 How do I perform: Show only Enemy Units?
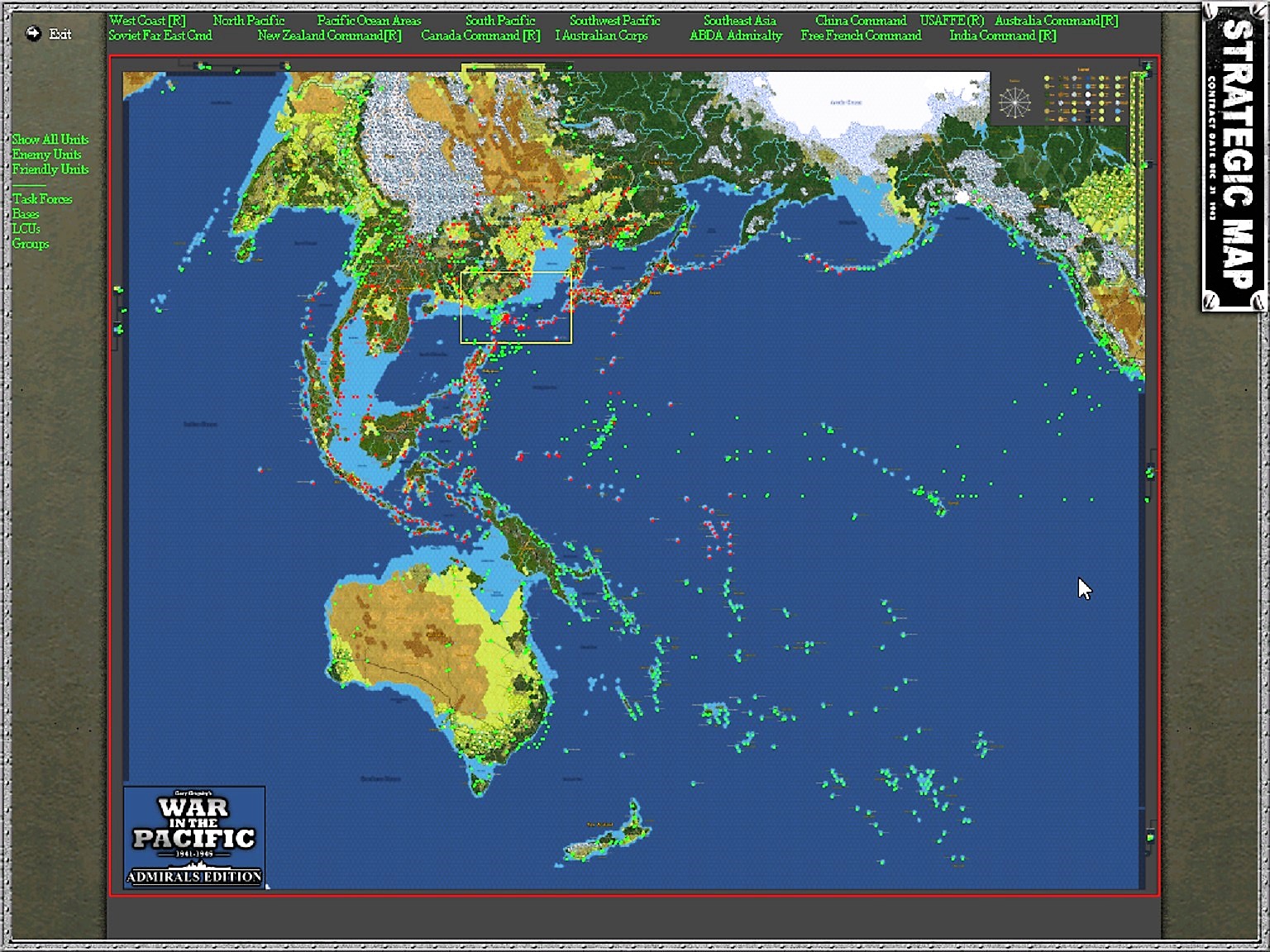[47, 155]
